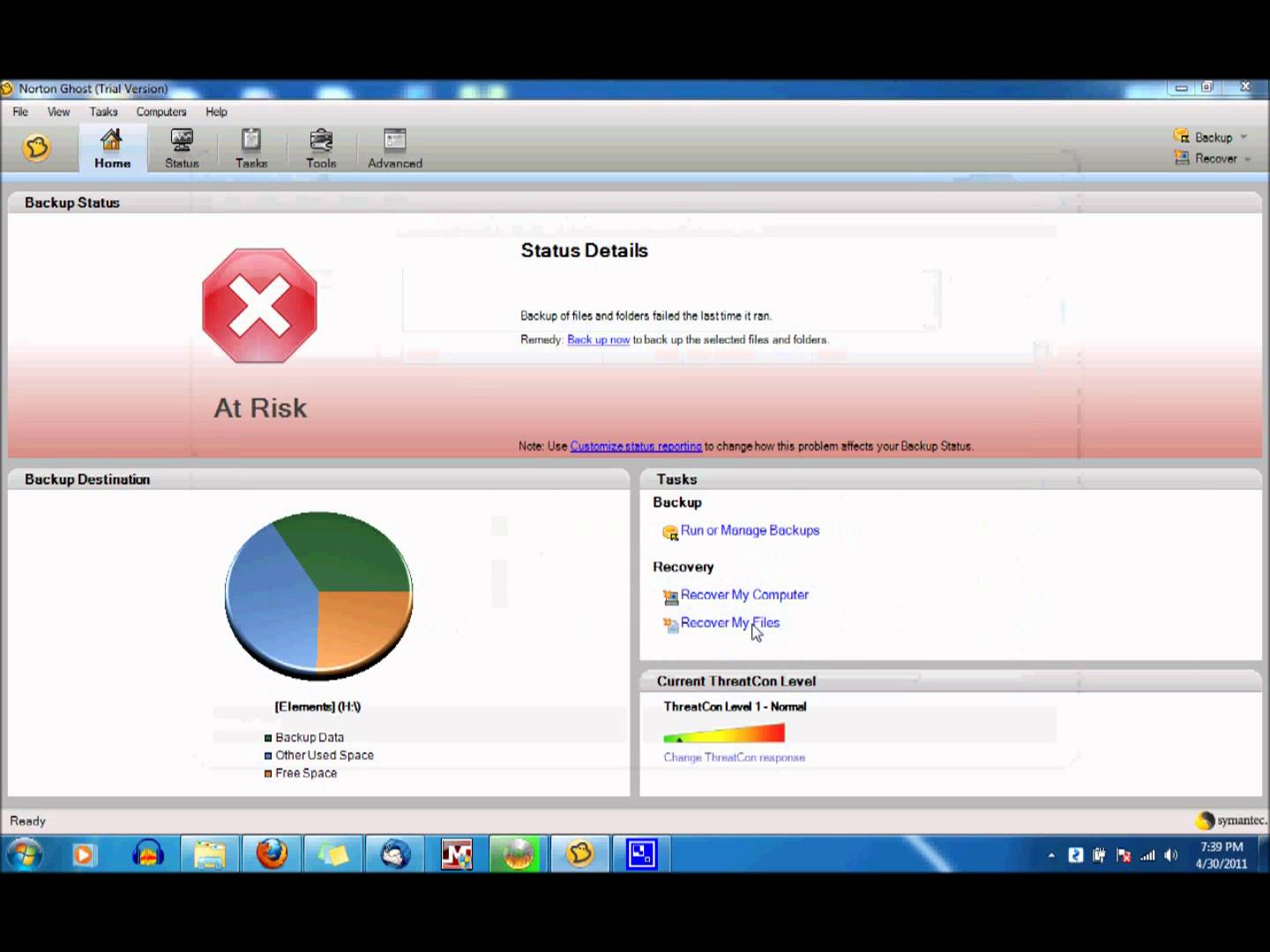The width and height of the screenshot is (1270, 952).
Task: Open Customize status reporting link
Action: pos(636,446)
